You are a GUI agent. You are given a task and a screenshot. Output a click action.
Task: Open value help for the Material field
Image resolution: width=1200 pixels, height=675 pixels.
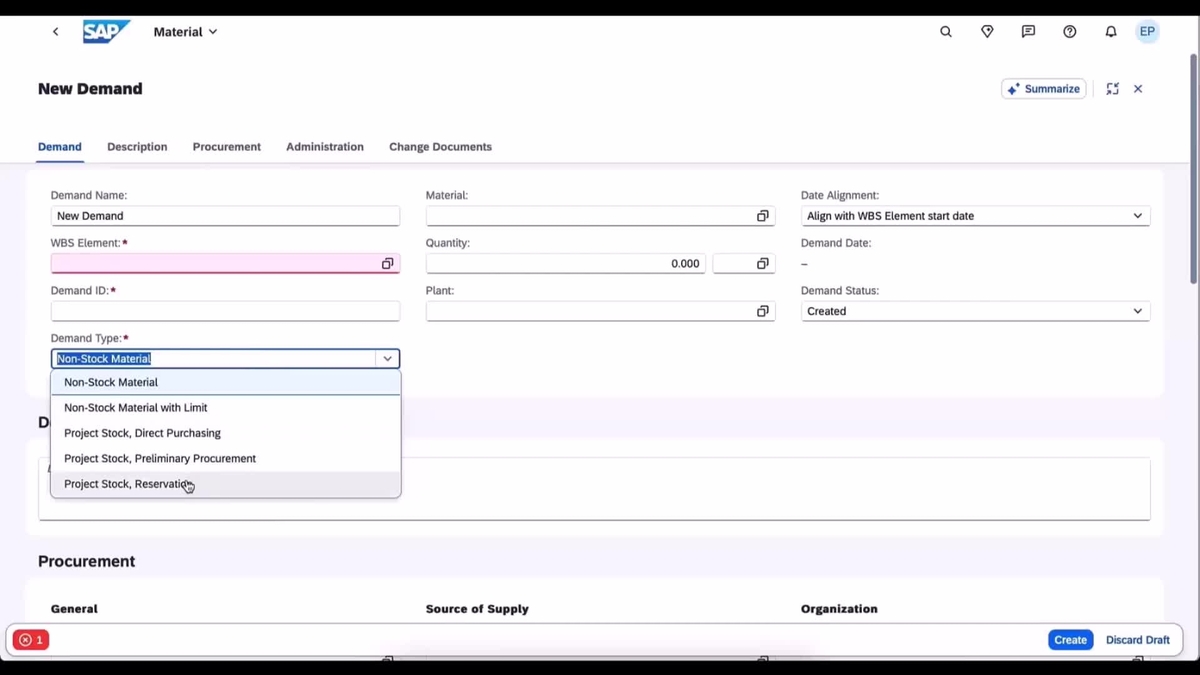click(762, 215)
